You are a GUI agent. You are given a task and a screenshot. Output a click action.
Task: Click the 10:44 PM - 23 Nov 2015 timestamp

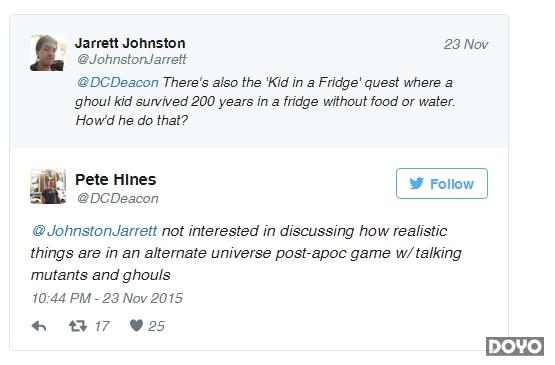click(x=107, y=298)
